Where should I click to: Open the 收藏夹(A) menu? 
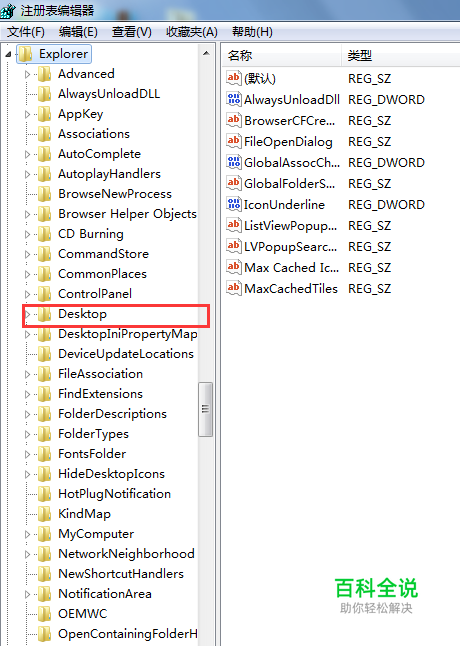pyautogui.click(x=191, y=32)
